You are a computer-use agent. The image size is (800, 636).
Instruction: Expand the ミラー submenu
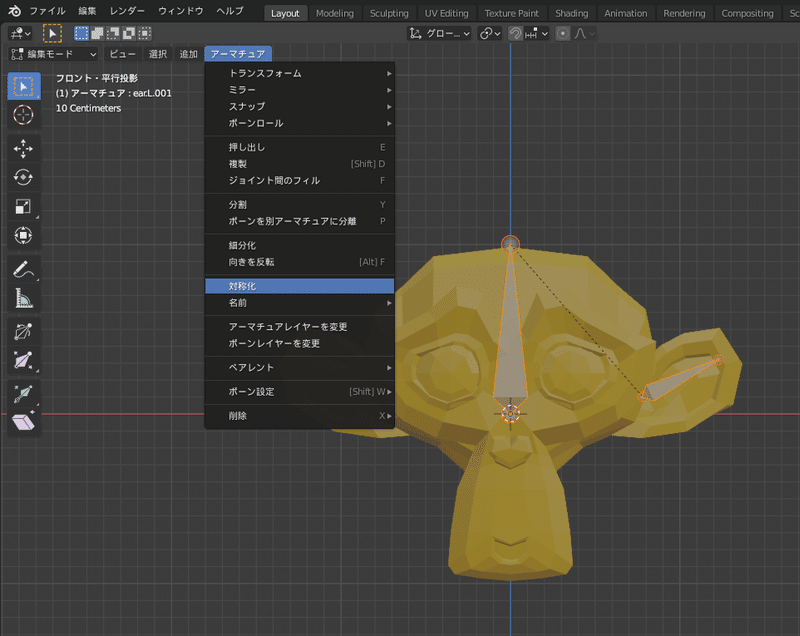coord(299,90)
